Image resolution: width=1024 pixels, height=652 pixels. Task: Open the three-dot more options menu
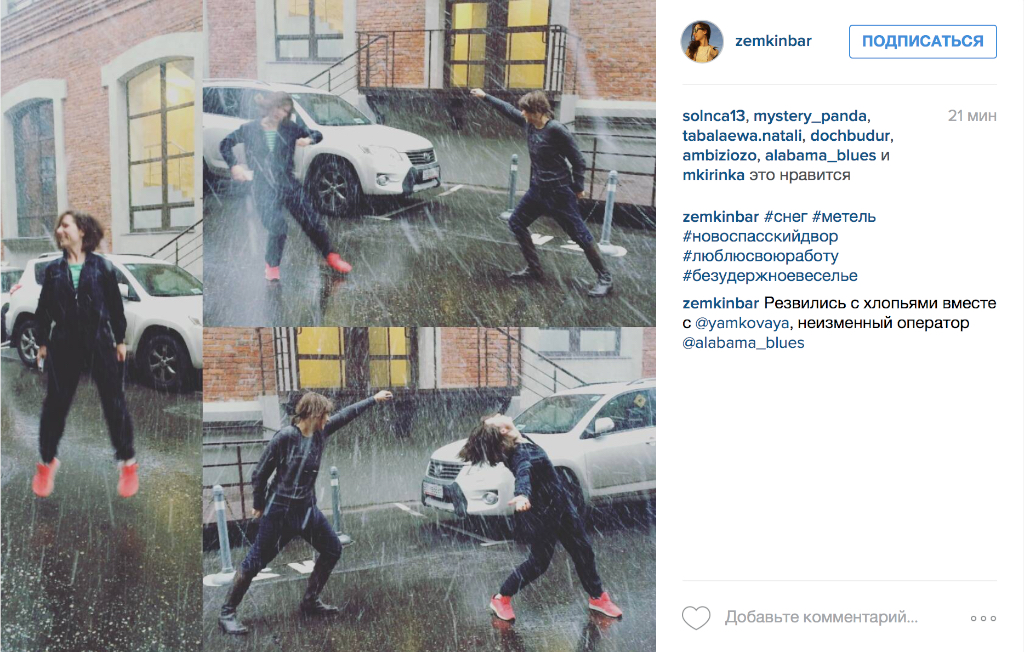[983, 618]
